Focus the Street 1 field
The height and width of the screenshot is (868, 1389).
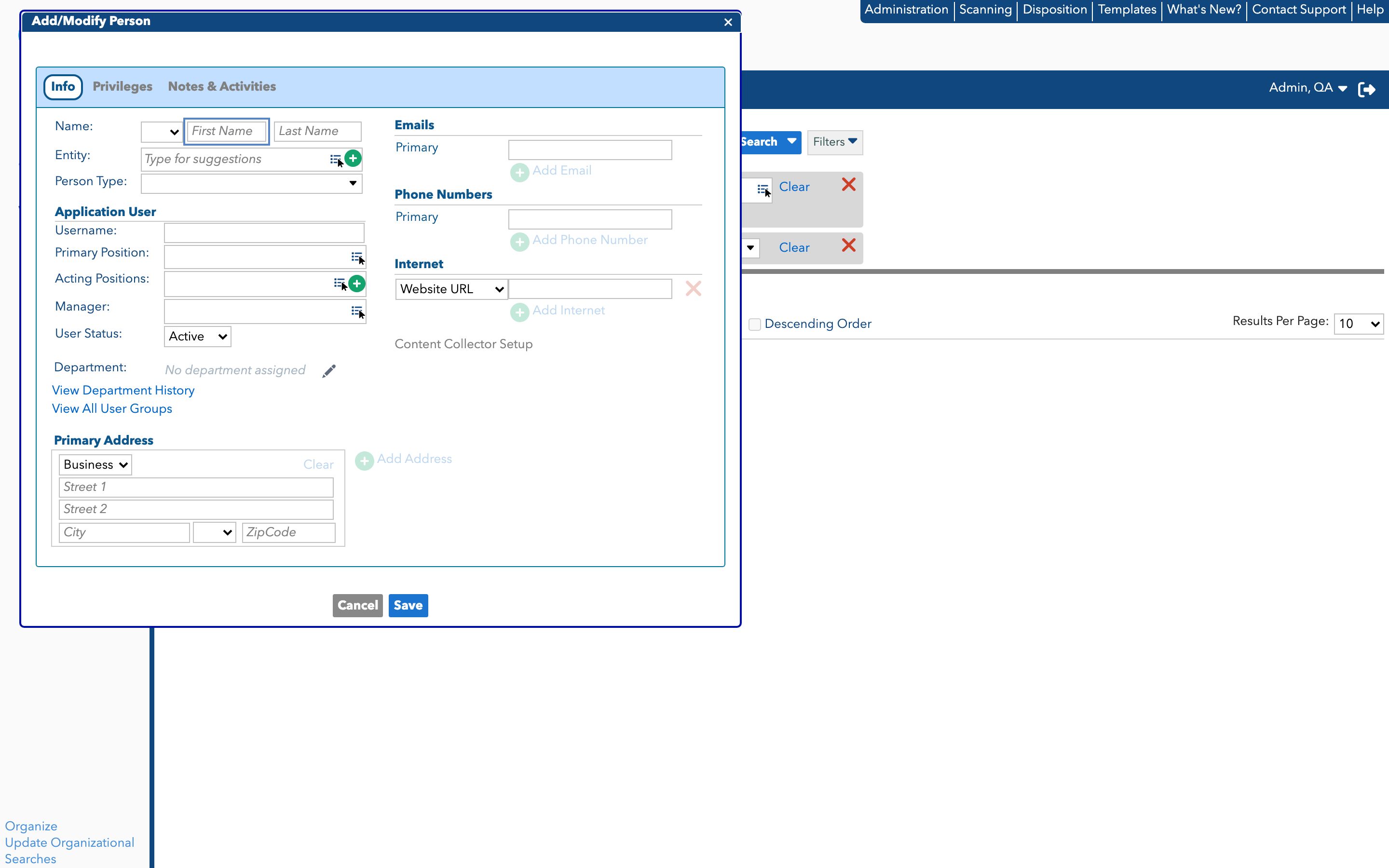196,488
